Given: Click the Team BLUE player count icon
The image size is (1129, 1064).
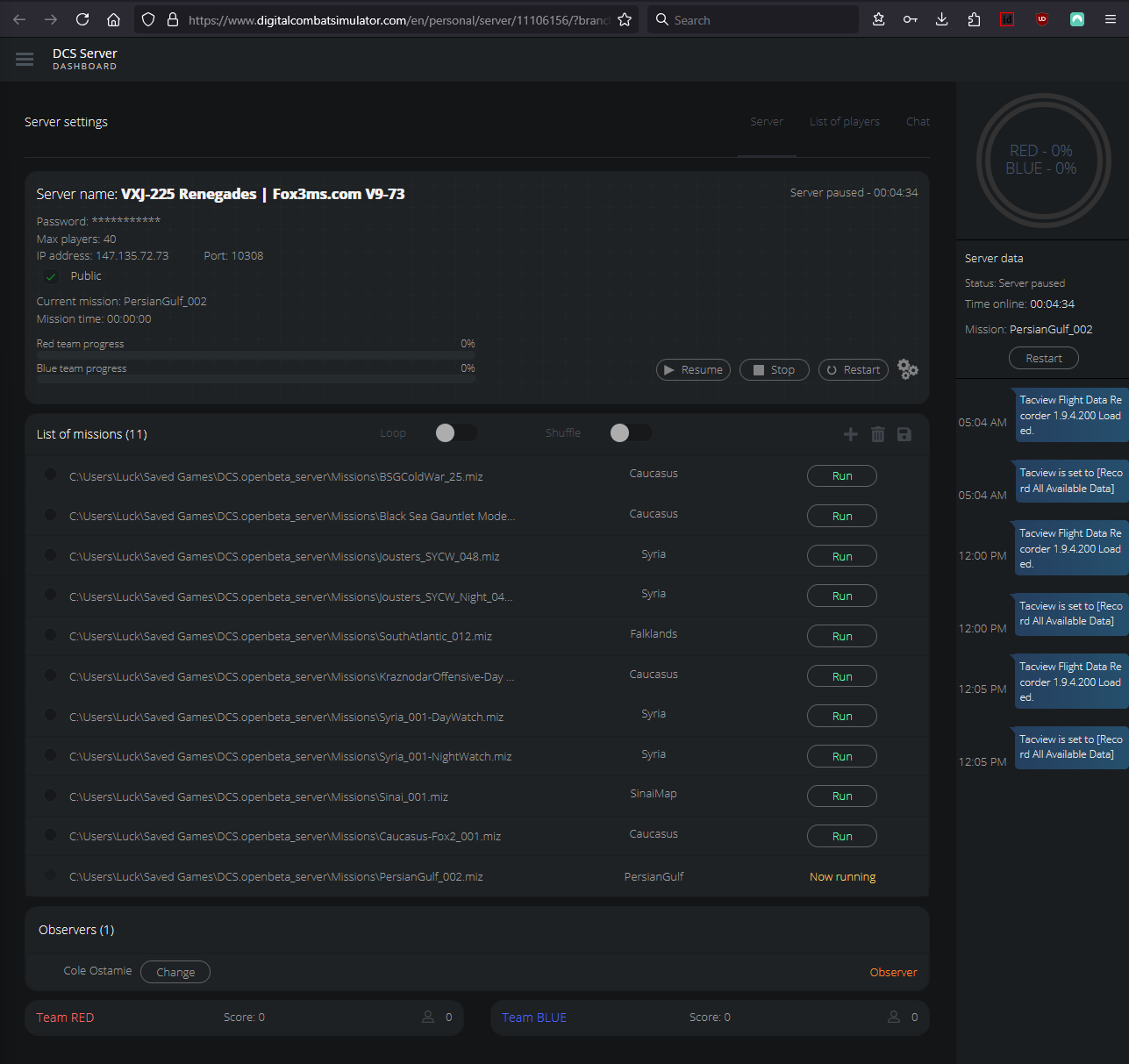Looking at the screenshot, I should point(894,1017).
